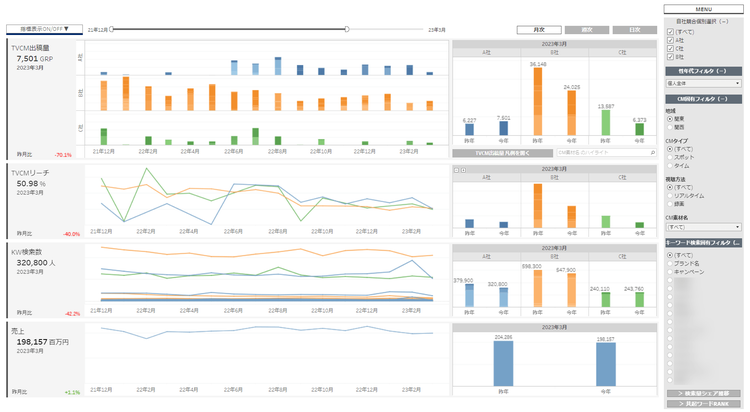The height and width of the screenshot is (412, 750).
Task: Click the TVCM出稿量 凡例を開く button
Action: tap(502, 153)
